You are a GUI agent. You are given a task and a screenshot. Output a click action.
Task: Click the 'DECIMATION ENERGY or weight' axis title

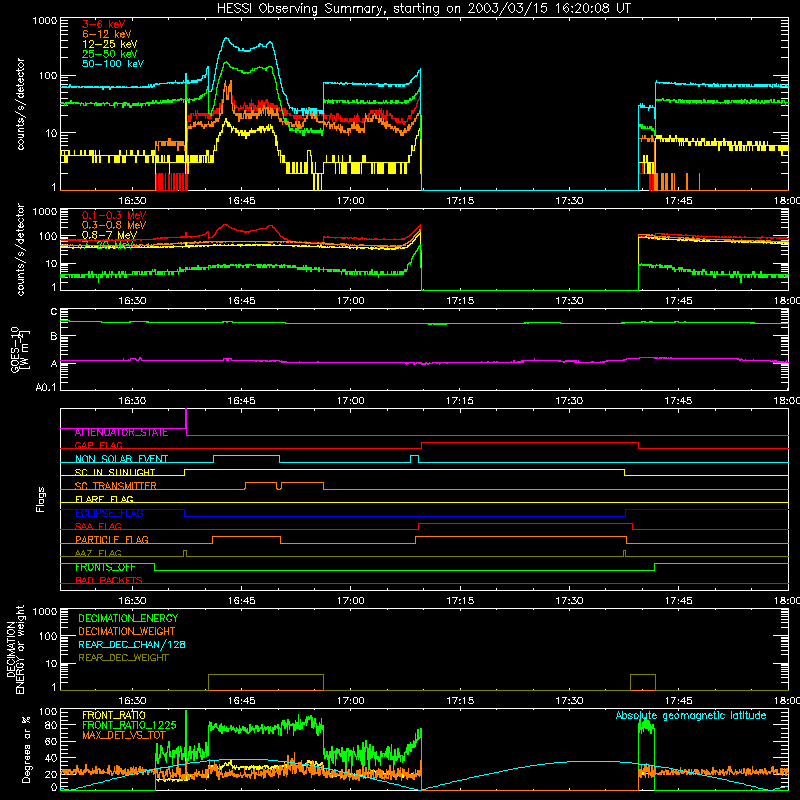pyautogui.click(x=15, y=649)
